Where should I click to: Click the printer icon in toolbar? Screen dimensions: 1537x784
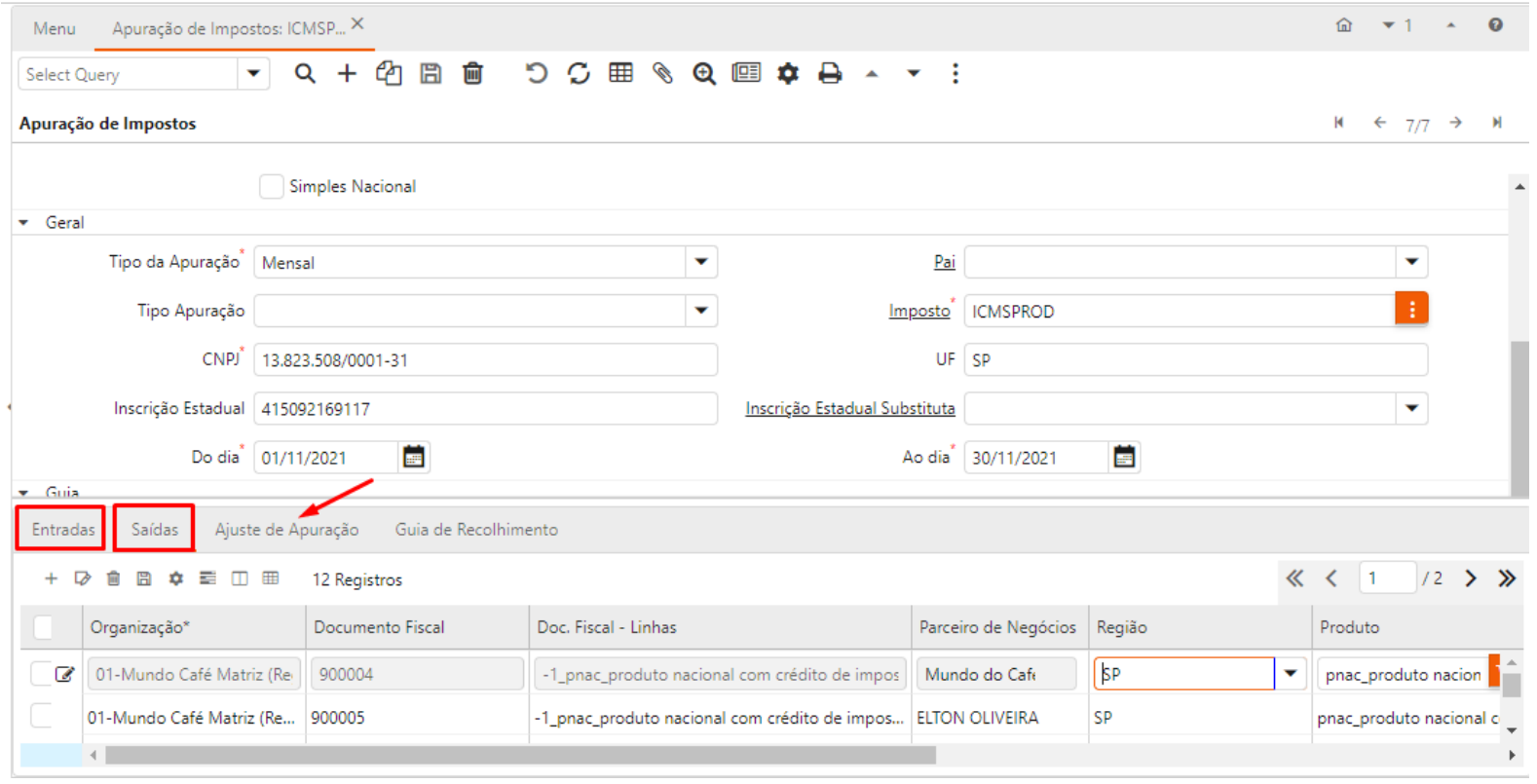coord(830,74)
